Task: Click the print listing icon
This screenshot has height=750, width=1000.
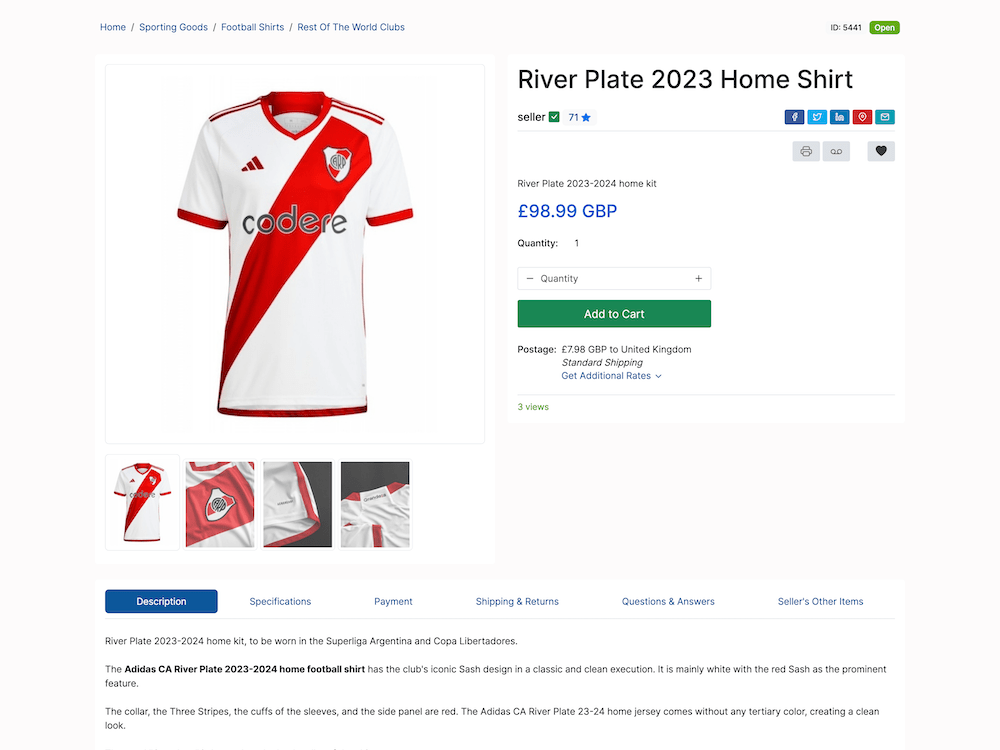Action: pos(806,151)
